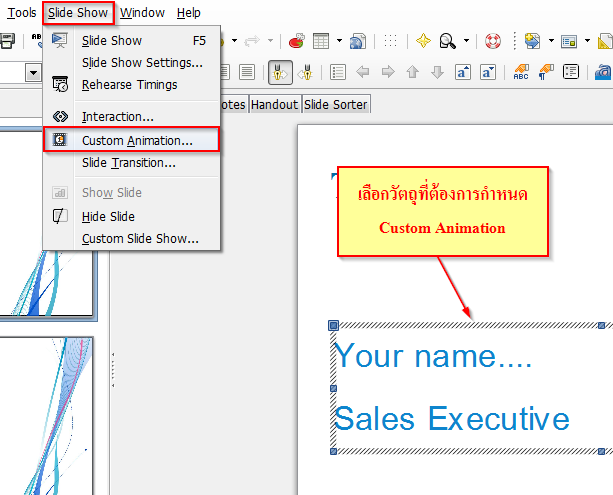Select Custom Animation... menu entry

click(x=132, y=140)
